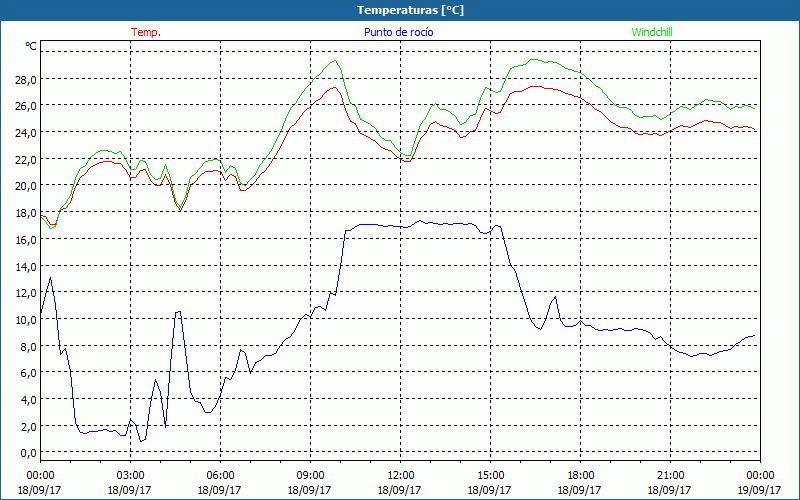The width and height of the screenshot is (800, 500).
Task: Click the red temperature dip near 12:15
Action: point(407,161)
